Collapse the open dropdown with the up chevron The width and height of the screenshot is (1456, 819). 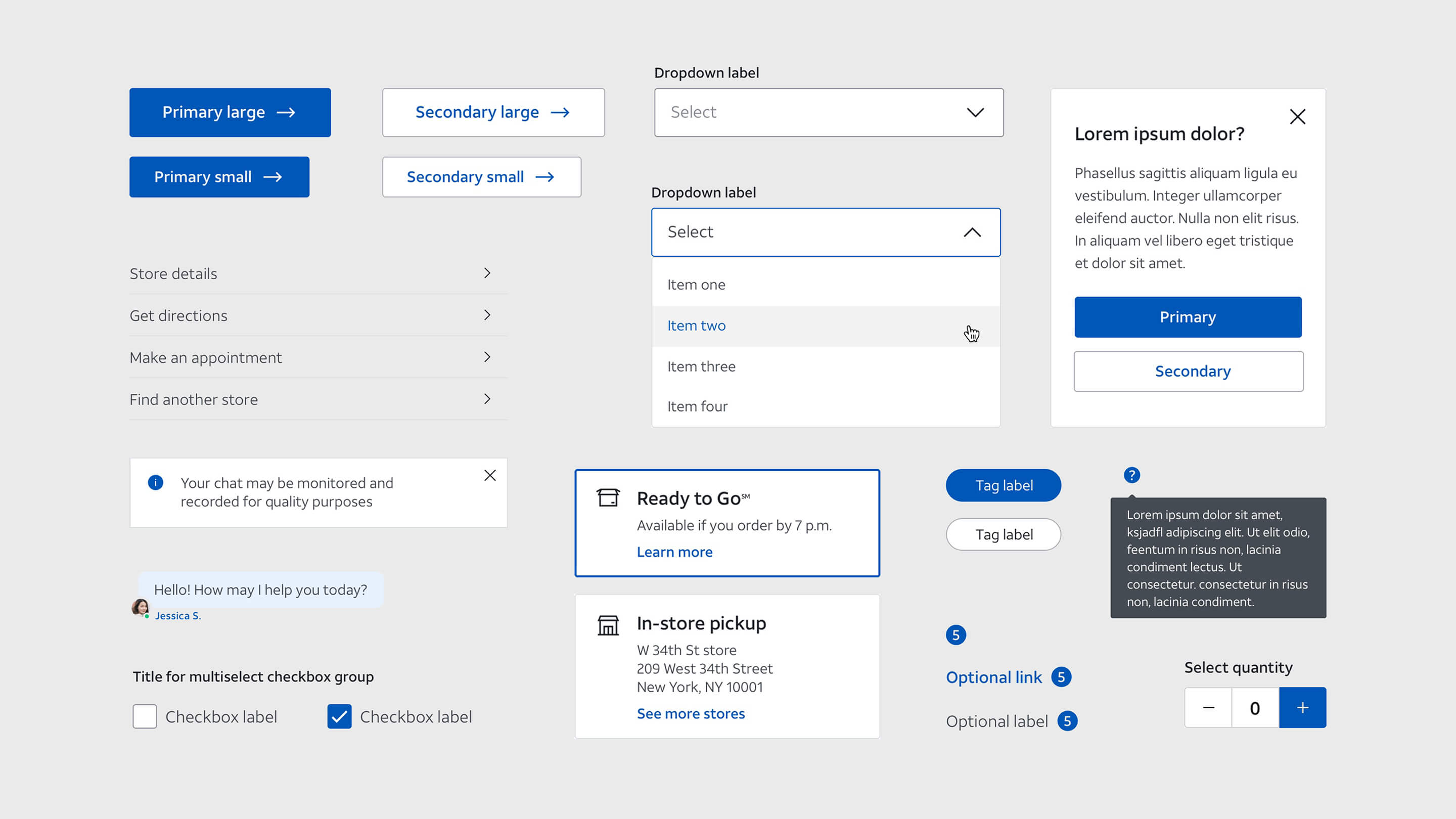click(972, 233)
